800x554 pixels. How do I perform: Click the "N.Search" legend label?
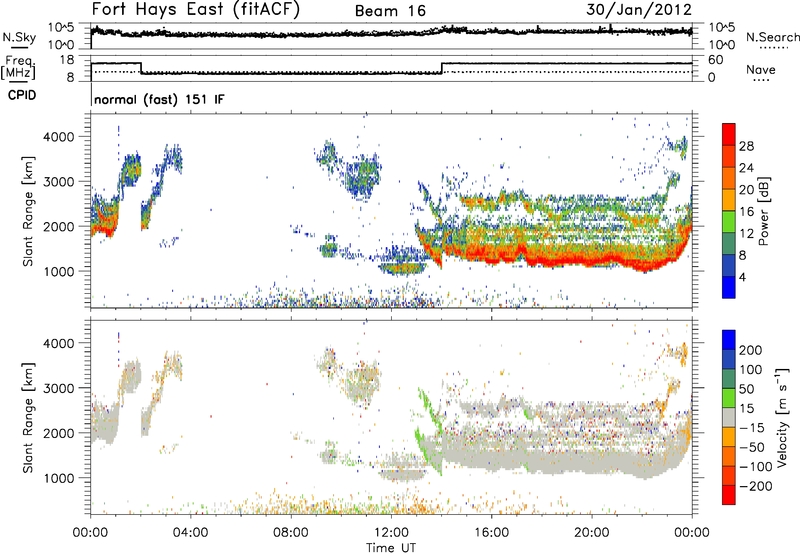(772, 37)
